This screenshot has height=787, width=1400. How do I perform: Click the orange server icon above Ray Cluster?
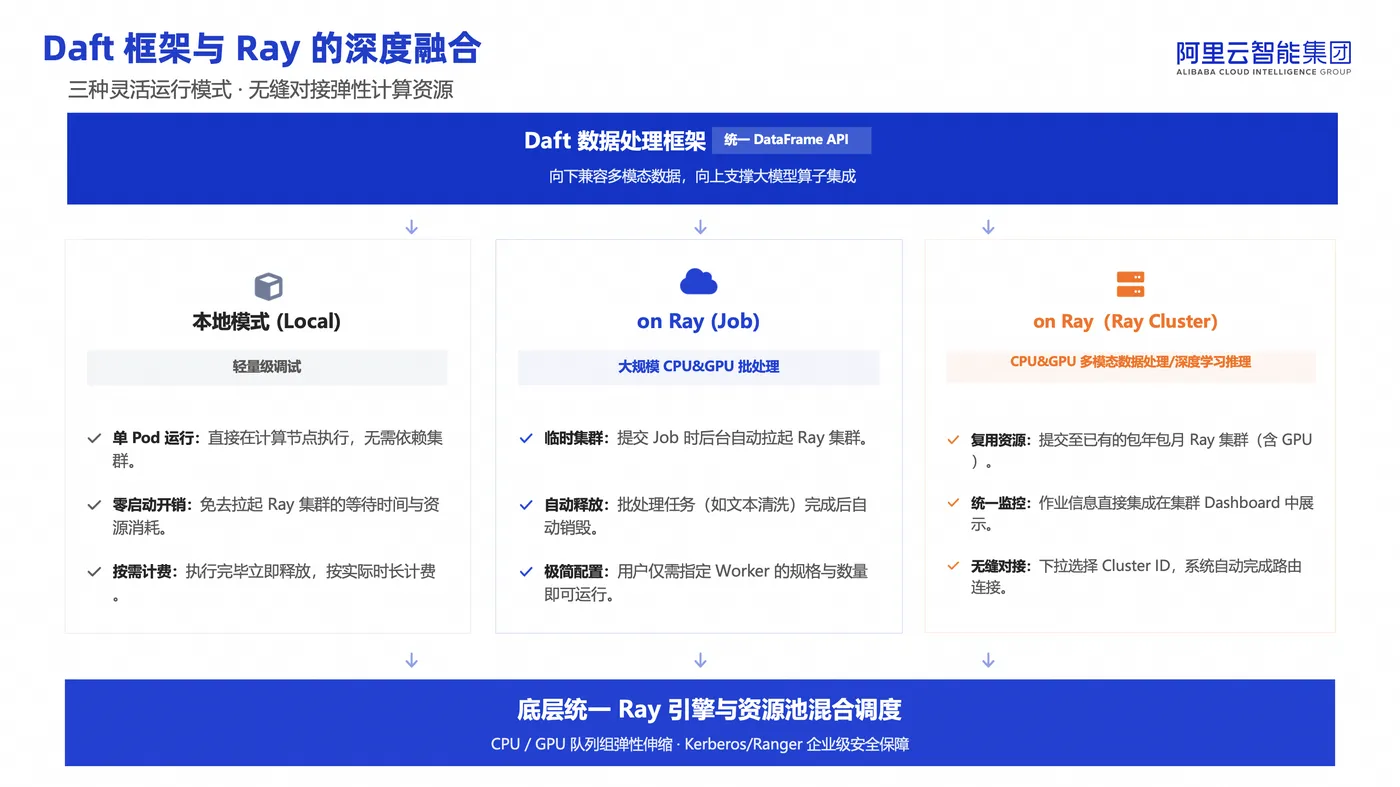click(x=1130, y=284)
